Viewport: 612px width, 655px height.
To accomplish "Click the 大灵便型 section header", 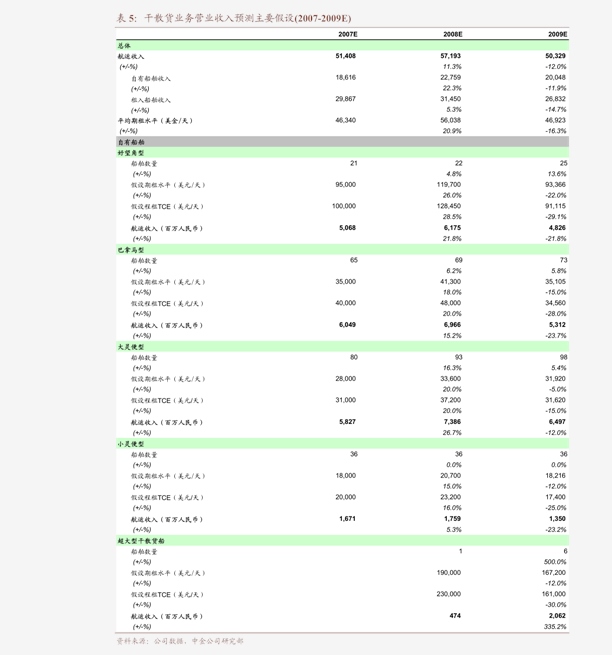I will (131, 347).
